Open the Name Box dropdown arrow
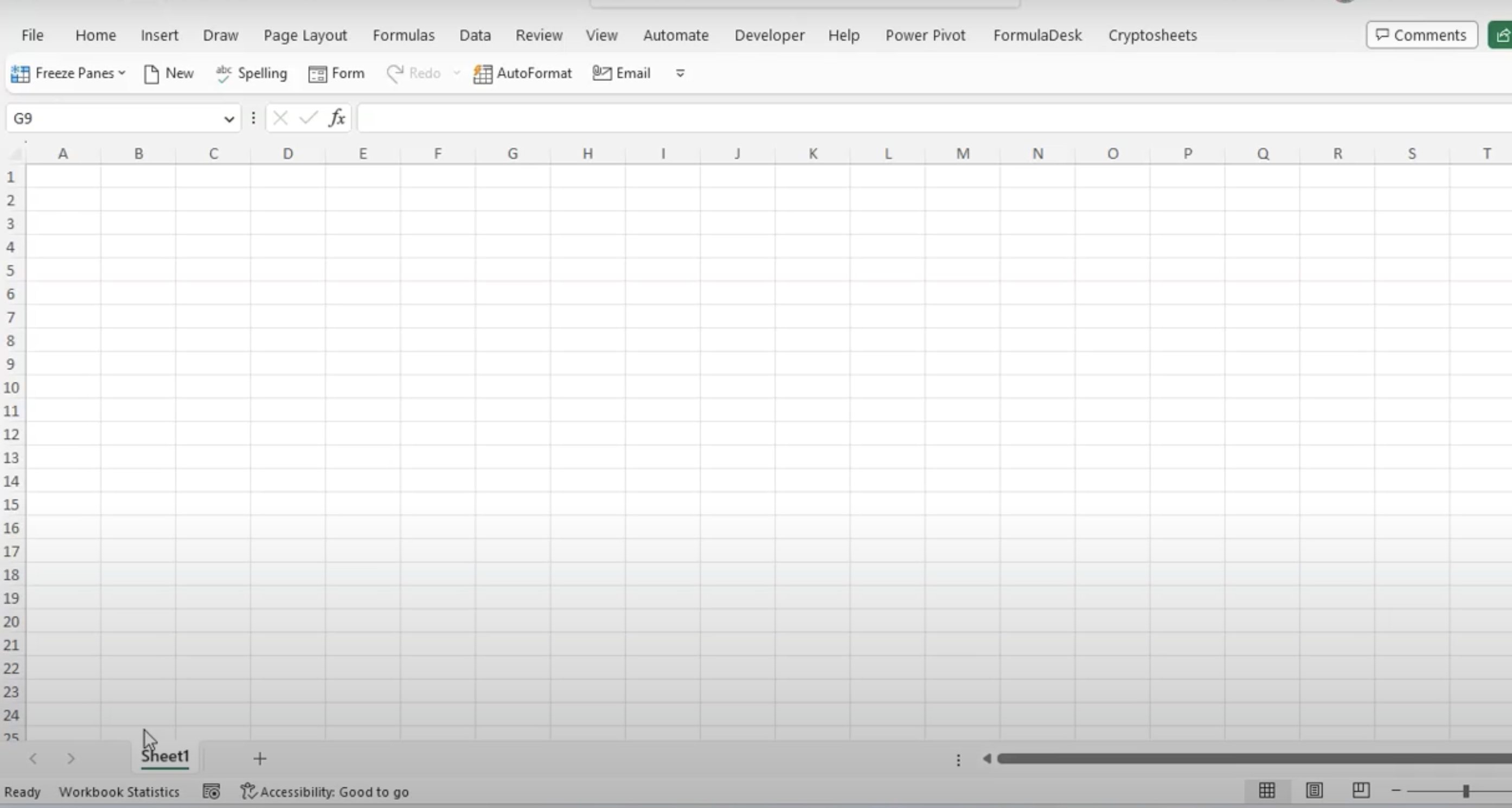This screenshot has height=808, width=1512. coord(229,119)
